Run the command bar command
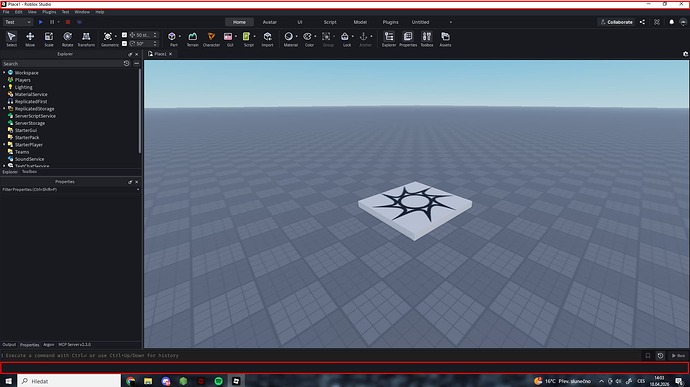 pos(678,356)
